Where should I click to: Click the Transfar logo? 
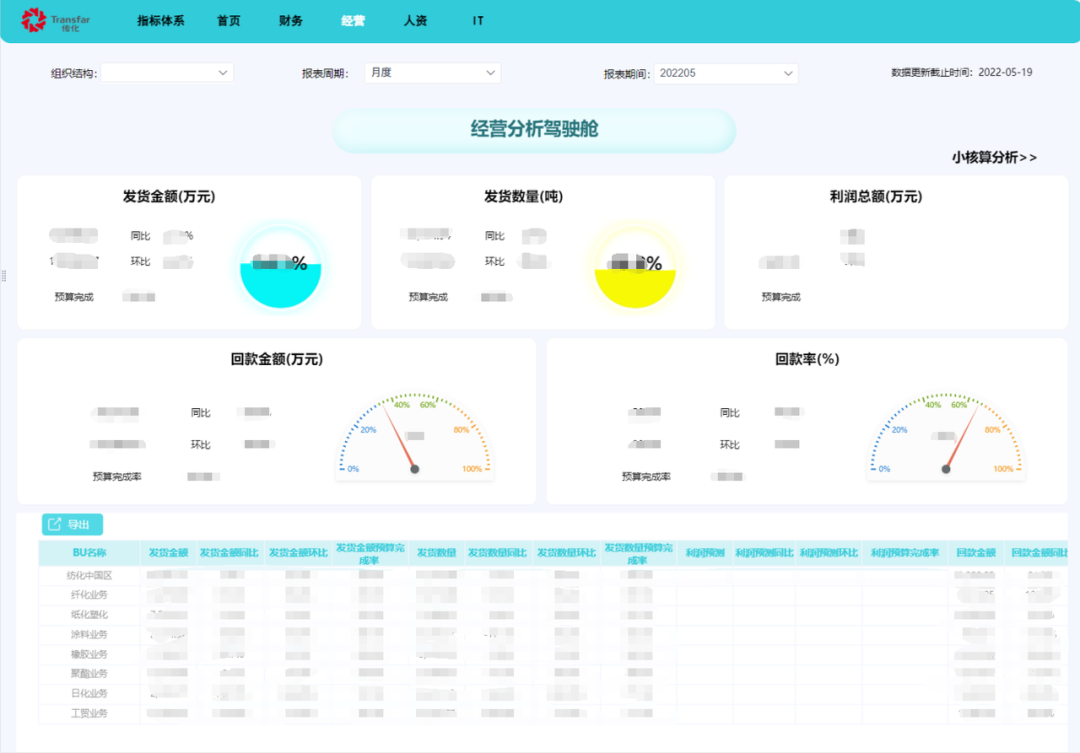[x=55, y=20]
